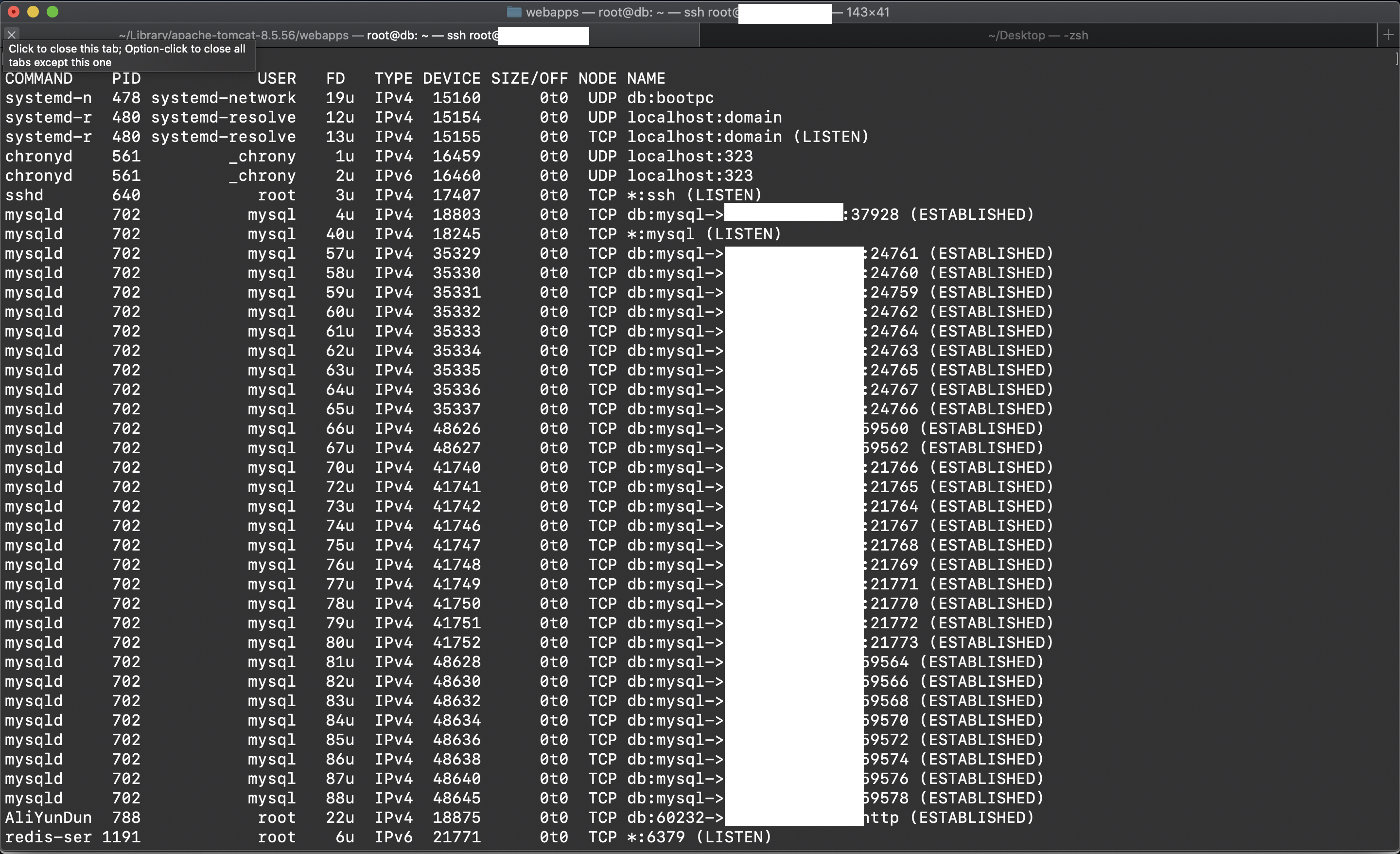Image resolution: width=1400 pixels, height=854 pixels.
Task: Click PID 640 in sshd row
Action: point(126,195)
